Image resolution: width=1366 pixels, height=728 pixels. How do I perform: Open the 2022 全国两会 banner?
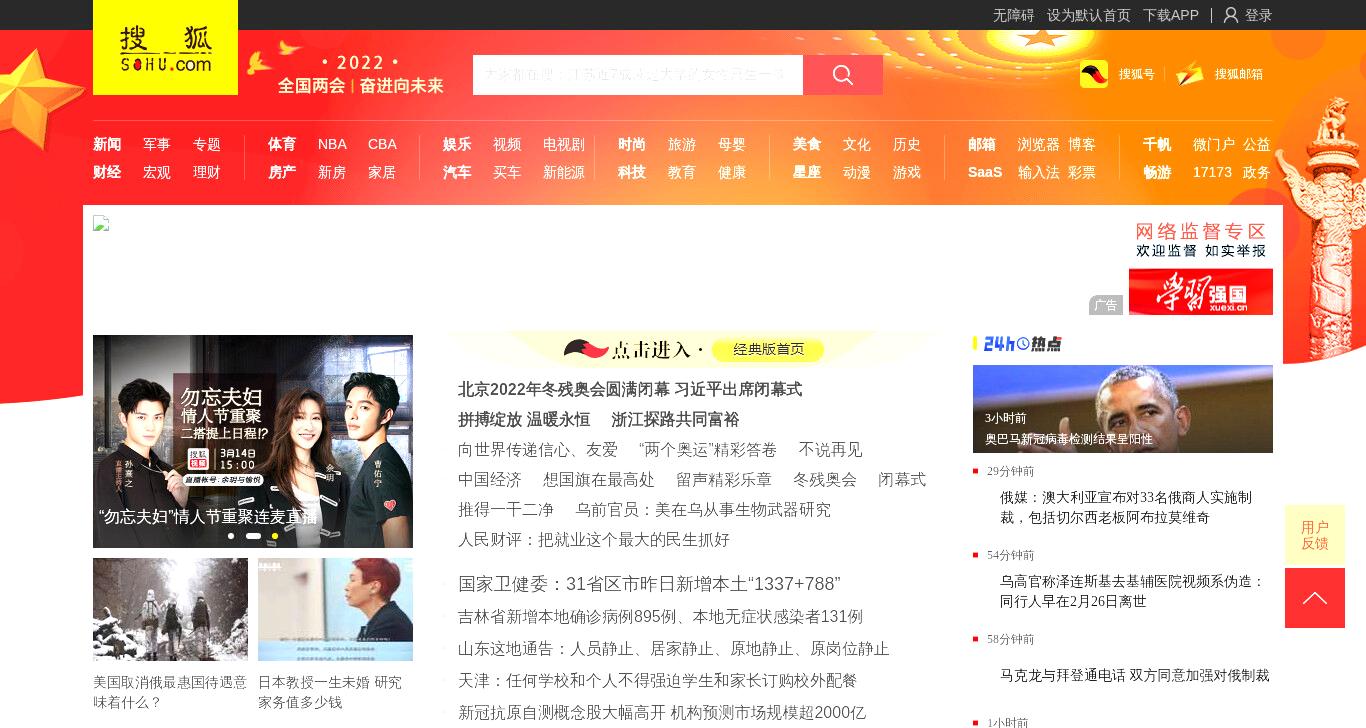[346, 72]
